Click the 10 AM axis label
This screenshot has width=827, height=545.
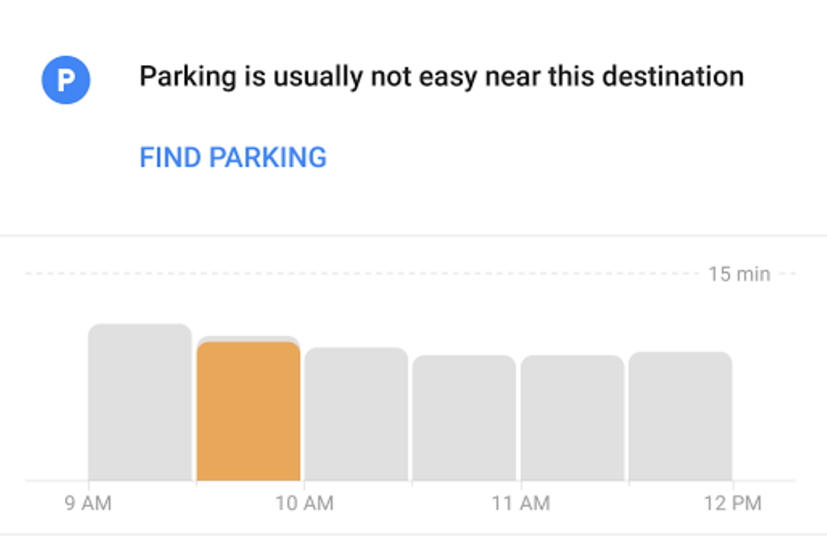pyautogui.click(x=304, y=503)
